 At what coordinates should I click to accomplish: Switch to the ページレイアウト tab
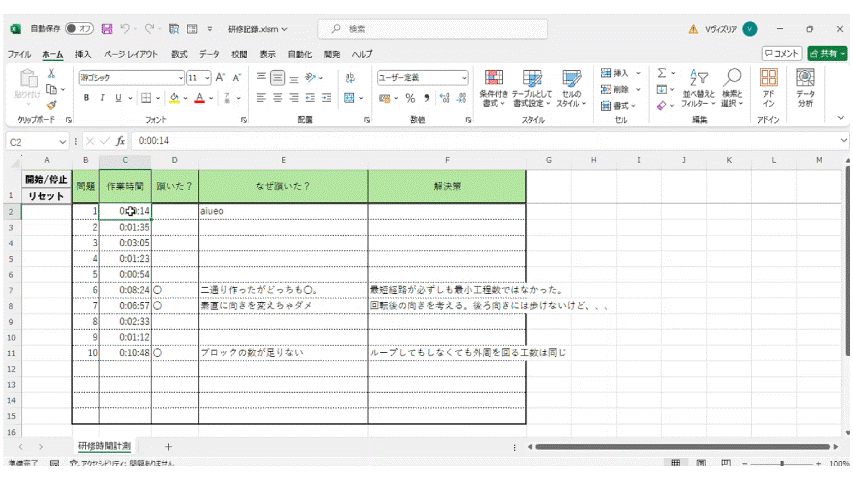pyautogui.click(x=131, y=54)
